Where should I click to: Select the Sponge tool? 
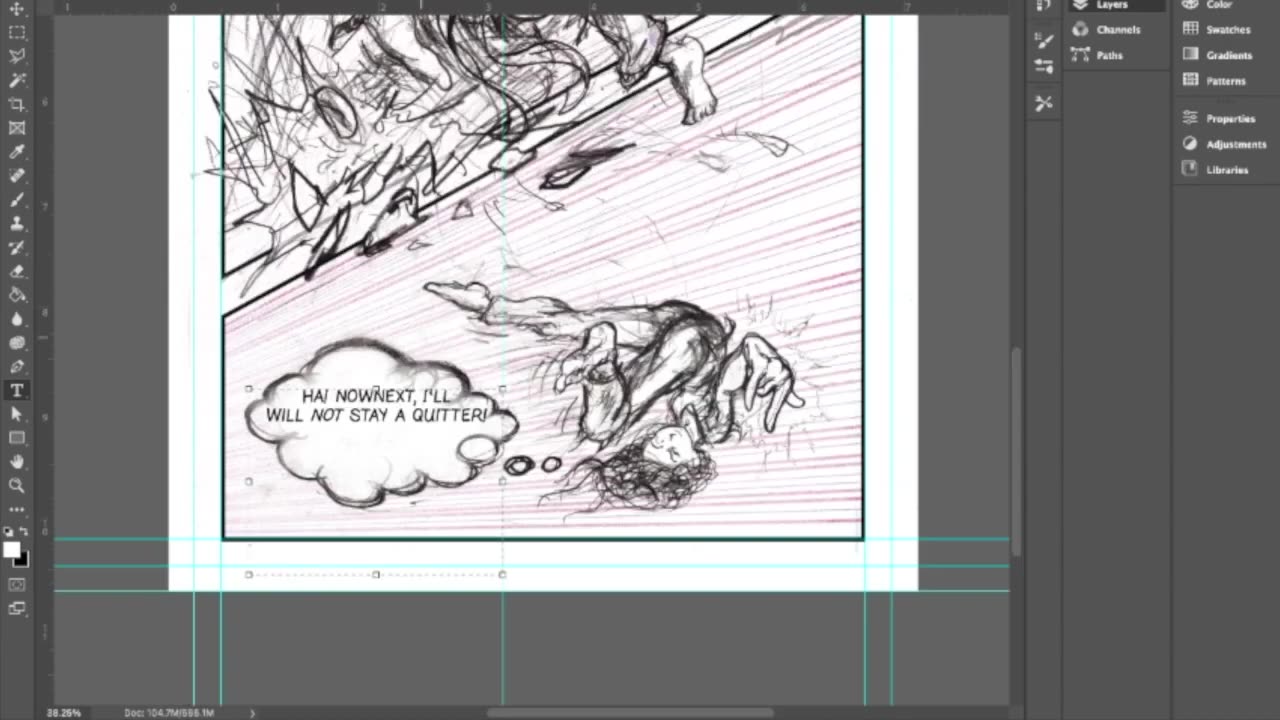coord(17,343)
